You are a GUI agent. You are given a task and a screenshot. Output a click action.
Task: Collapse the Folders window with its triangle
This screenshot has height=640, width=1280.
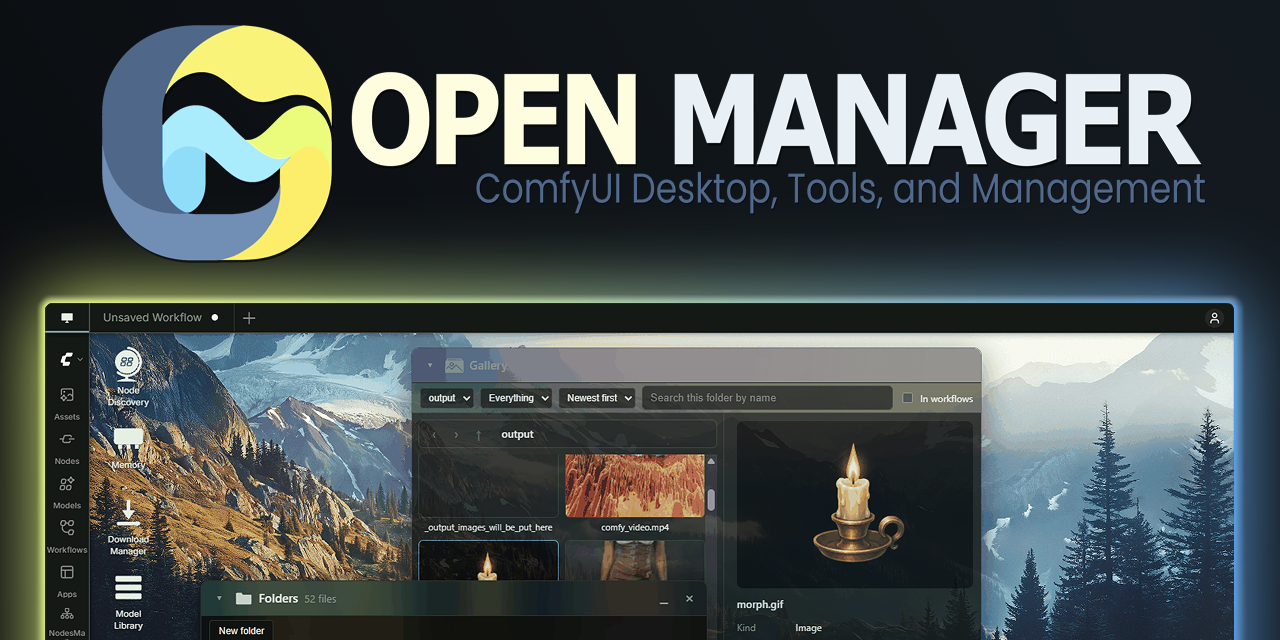[x=219, y=599]
